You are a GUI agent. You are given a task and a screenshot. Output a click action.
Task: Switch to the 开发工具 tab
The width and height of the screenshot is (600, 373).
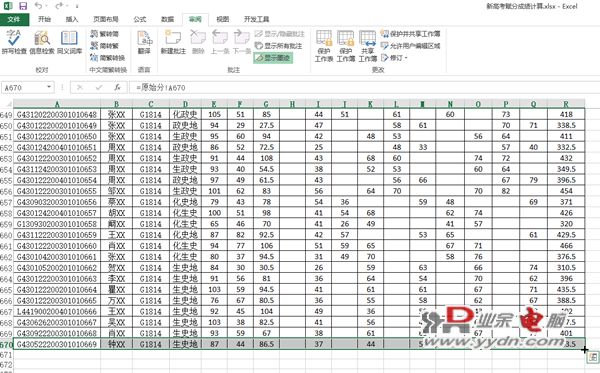click(256, 19)
